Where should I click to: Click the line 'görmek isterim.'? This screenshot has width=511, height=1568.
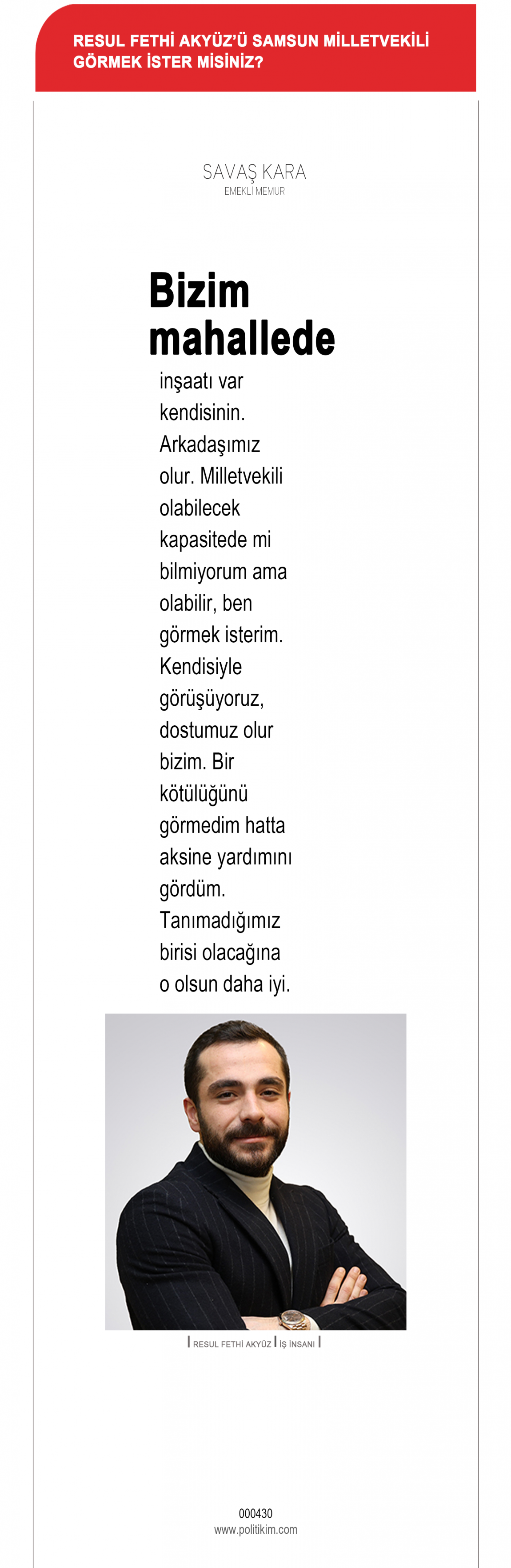(221, 635)
